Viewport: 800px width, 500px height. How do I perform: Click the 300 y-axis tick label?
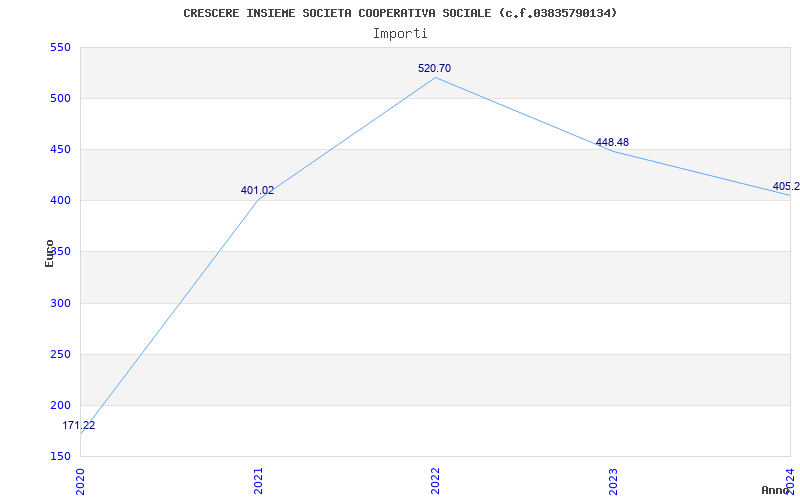[60, 304]
